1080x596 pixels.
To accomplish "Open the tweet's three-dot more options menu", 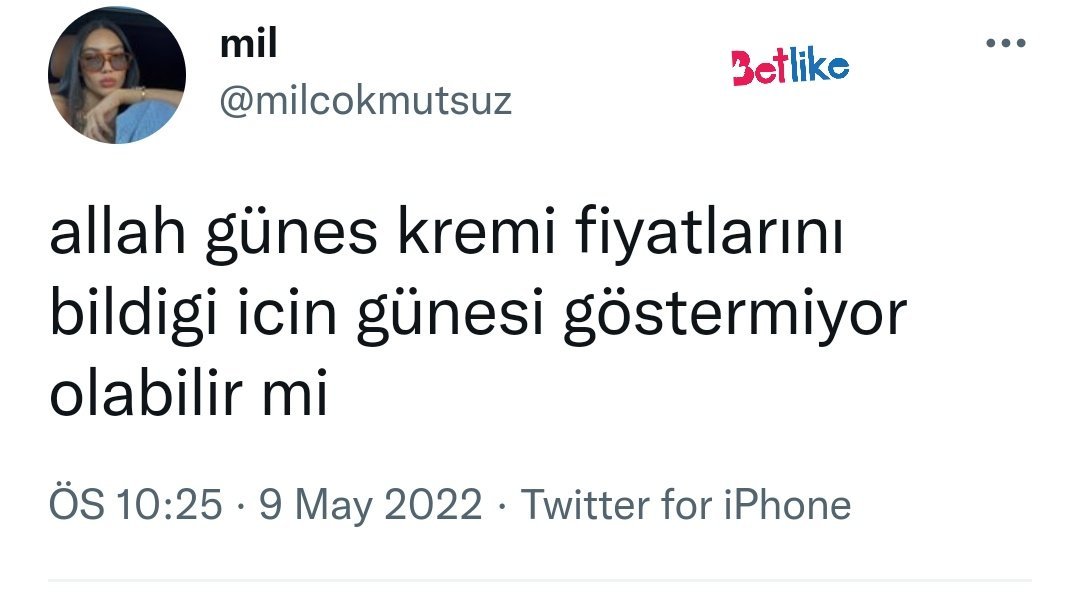I will (1005, 43).
